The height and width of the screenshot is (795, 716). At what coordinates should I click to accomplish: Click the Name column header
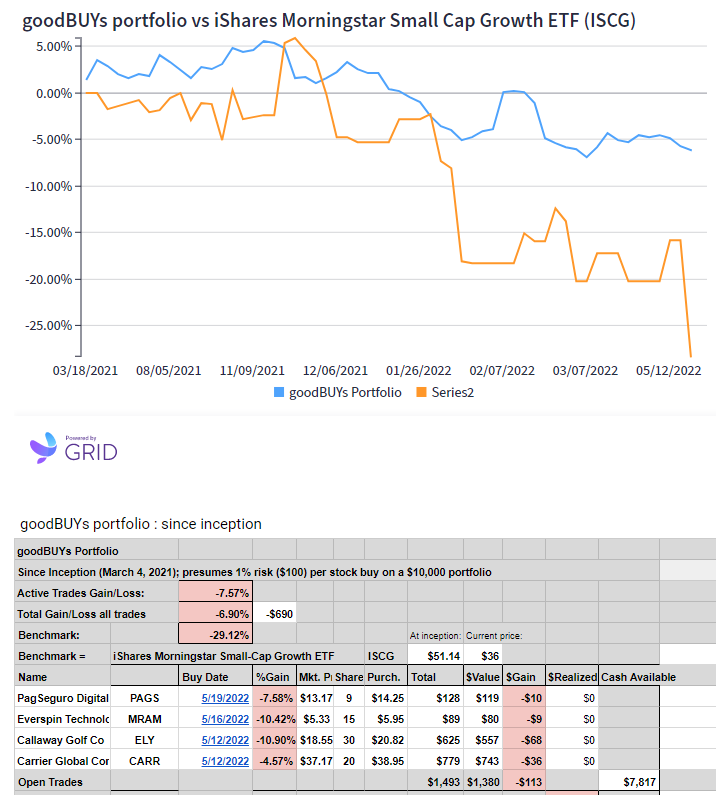[x=62, y=677]
